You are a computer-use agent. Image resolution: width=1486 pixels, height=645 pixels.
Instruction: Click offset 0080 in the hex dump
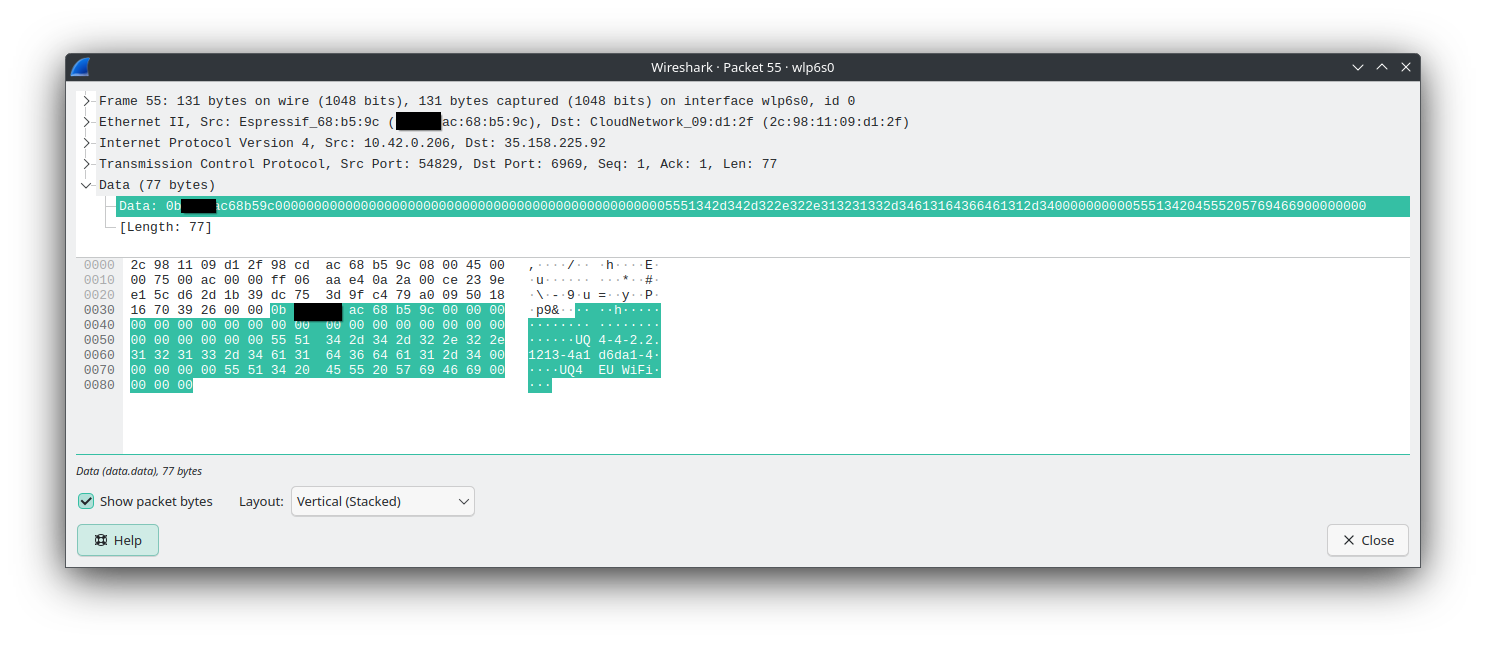[99, 385]
